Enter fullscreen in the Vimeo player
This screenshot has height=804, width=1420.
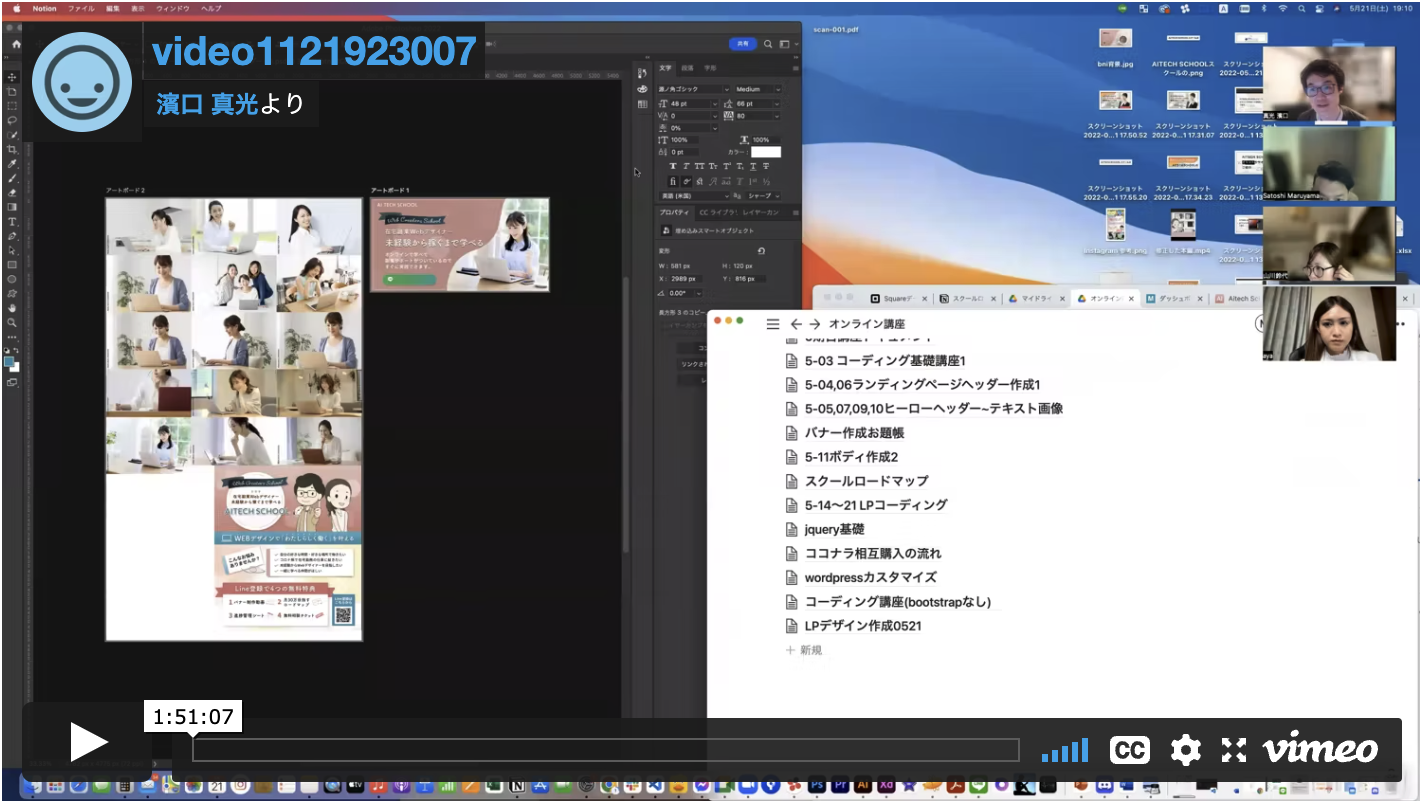pyautogui.click(x=1233, y=749)
